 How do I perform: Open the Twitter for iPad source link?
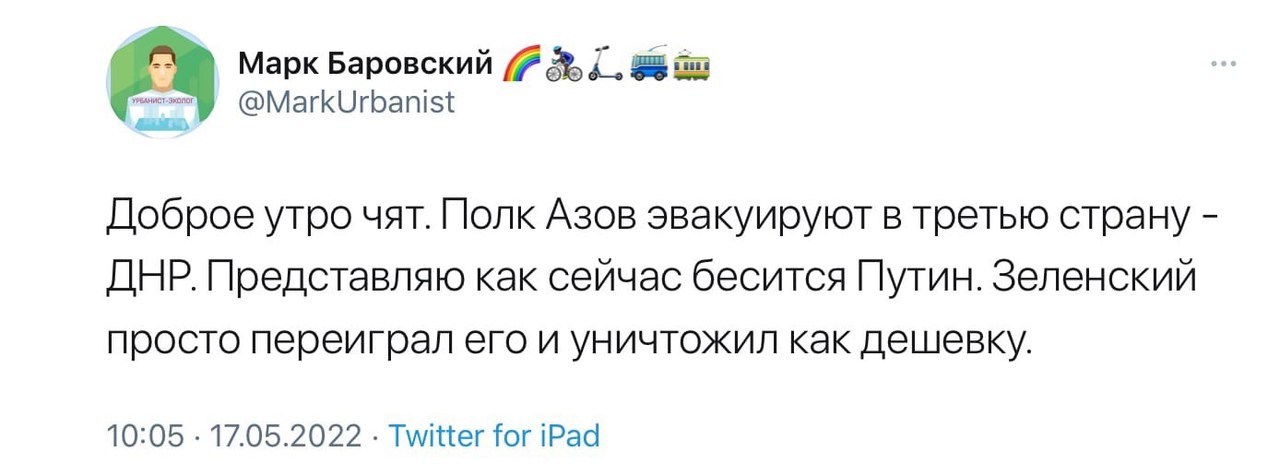point(493,436)
